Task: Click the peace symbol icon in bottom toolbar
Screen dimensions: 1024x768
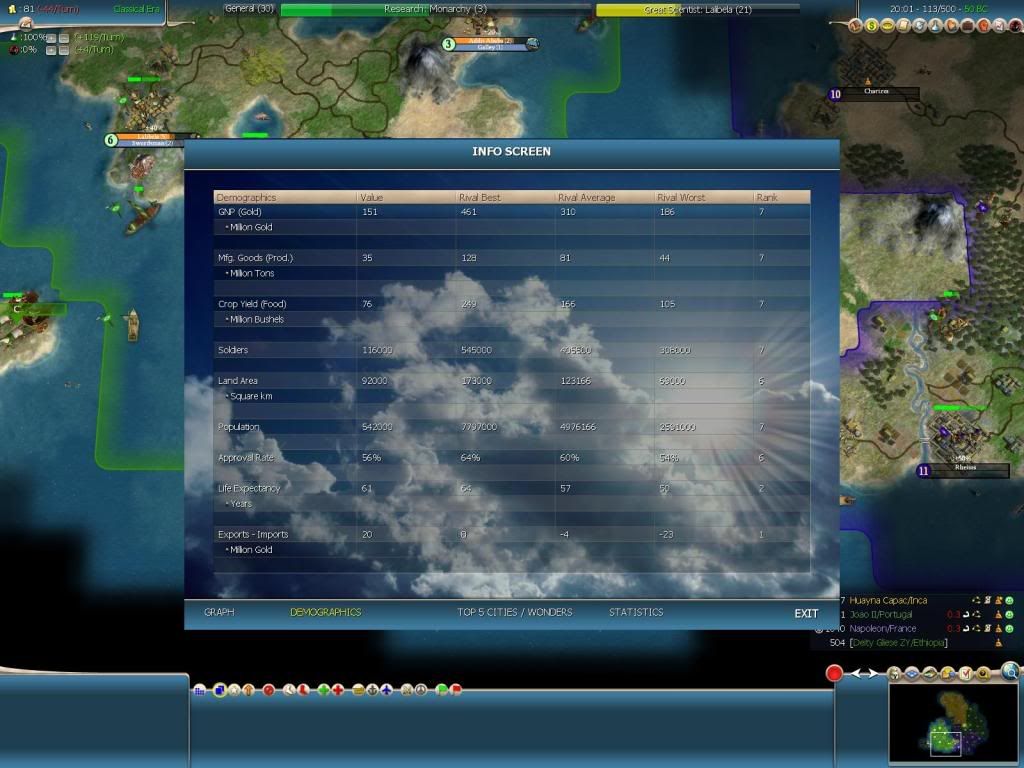Action: tap(421, 690)
